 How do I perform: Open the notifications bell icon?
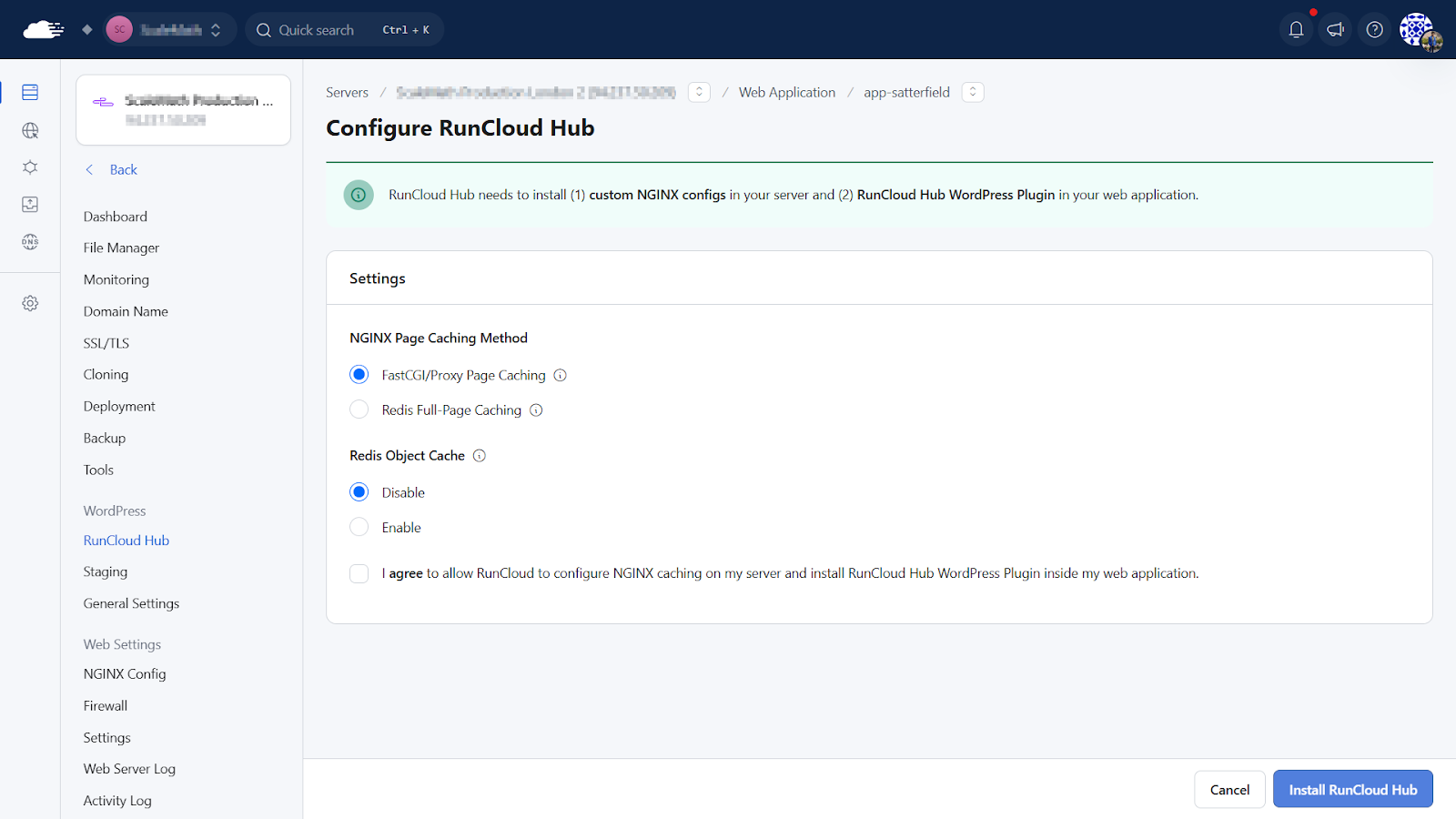point(1296,30)
